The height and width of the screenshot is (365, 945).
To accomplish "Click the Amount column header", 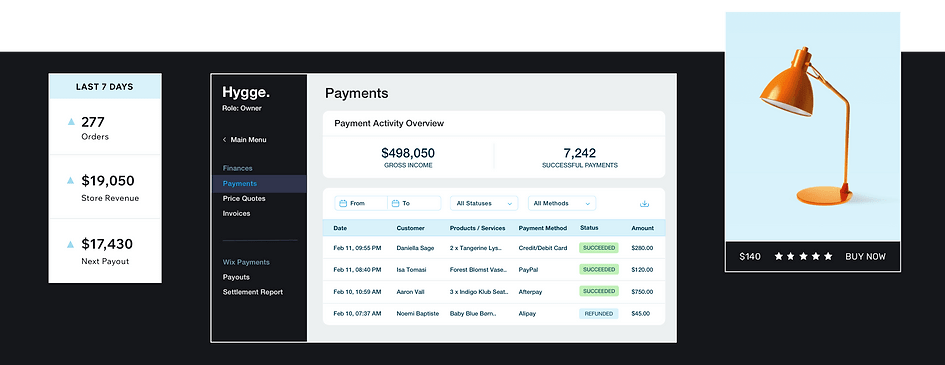I will [x=642, y=228].
